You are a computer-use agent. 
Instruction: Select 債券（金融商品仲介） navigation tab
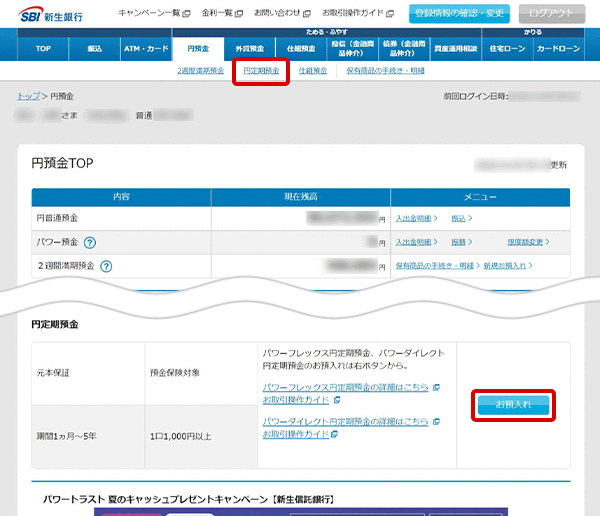click(x=404, y=49)
